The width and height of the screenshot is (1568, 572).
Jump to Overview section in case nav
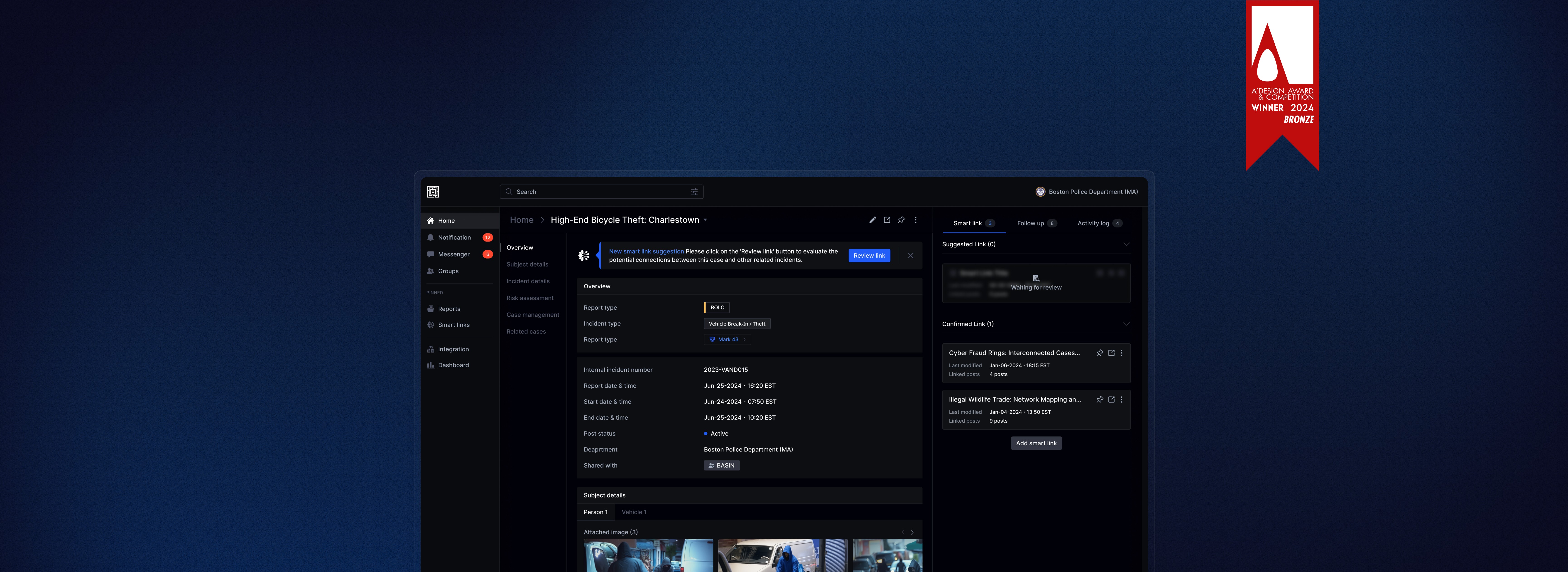point(520,248)
